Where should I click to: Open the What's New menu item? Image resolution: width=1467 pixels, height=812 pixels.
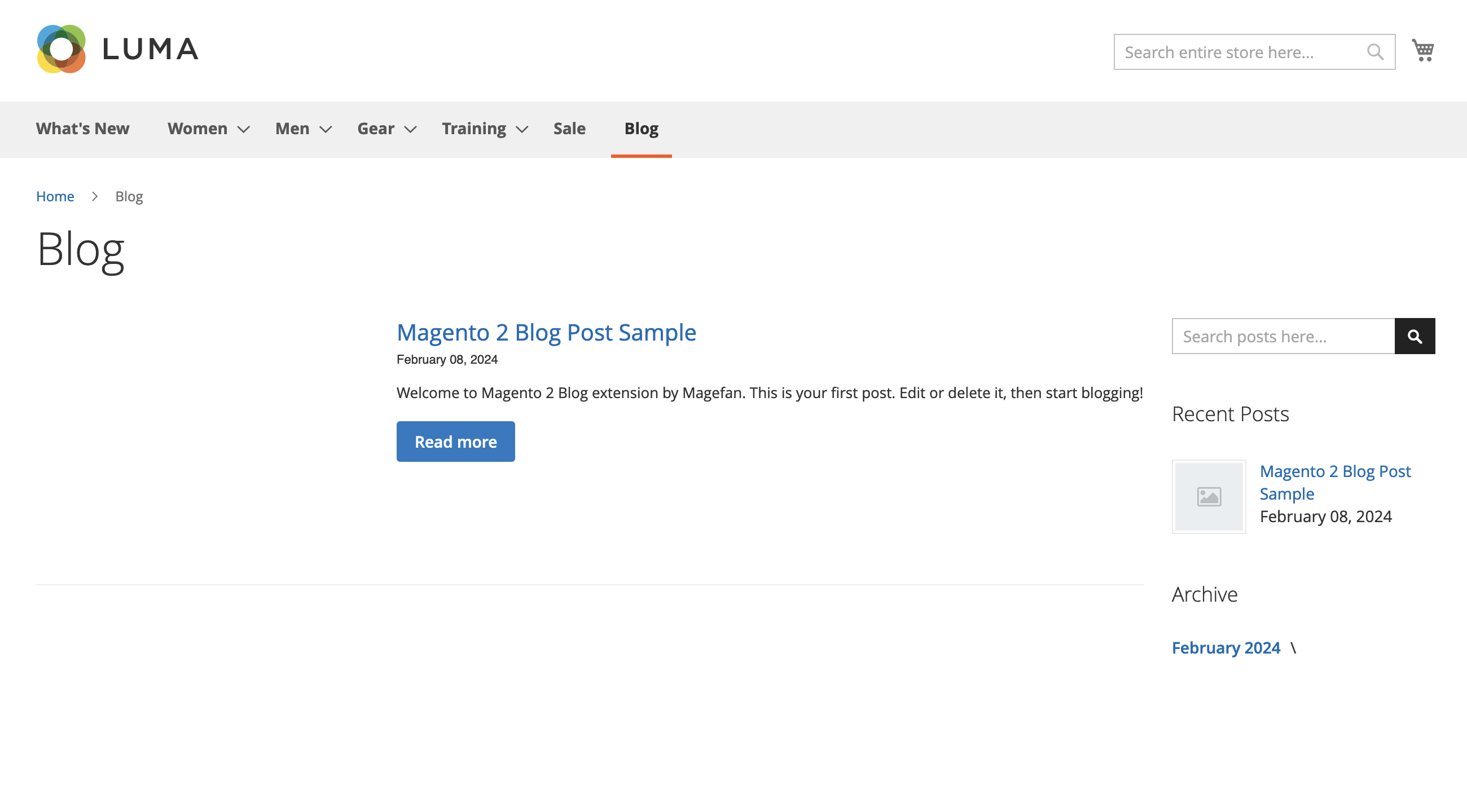[x=82, y=129]
